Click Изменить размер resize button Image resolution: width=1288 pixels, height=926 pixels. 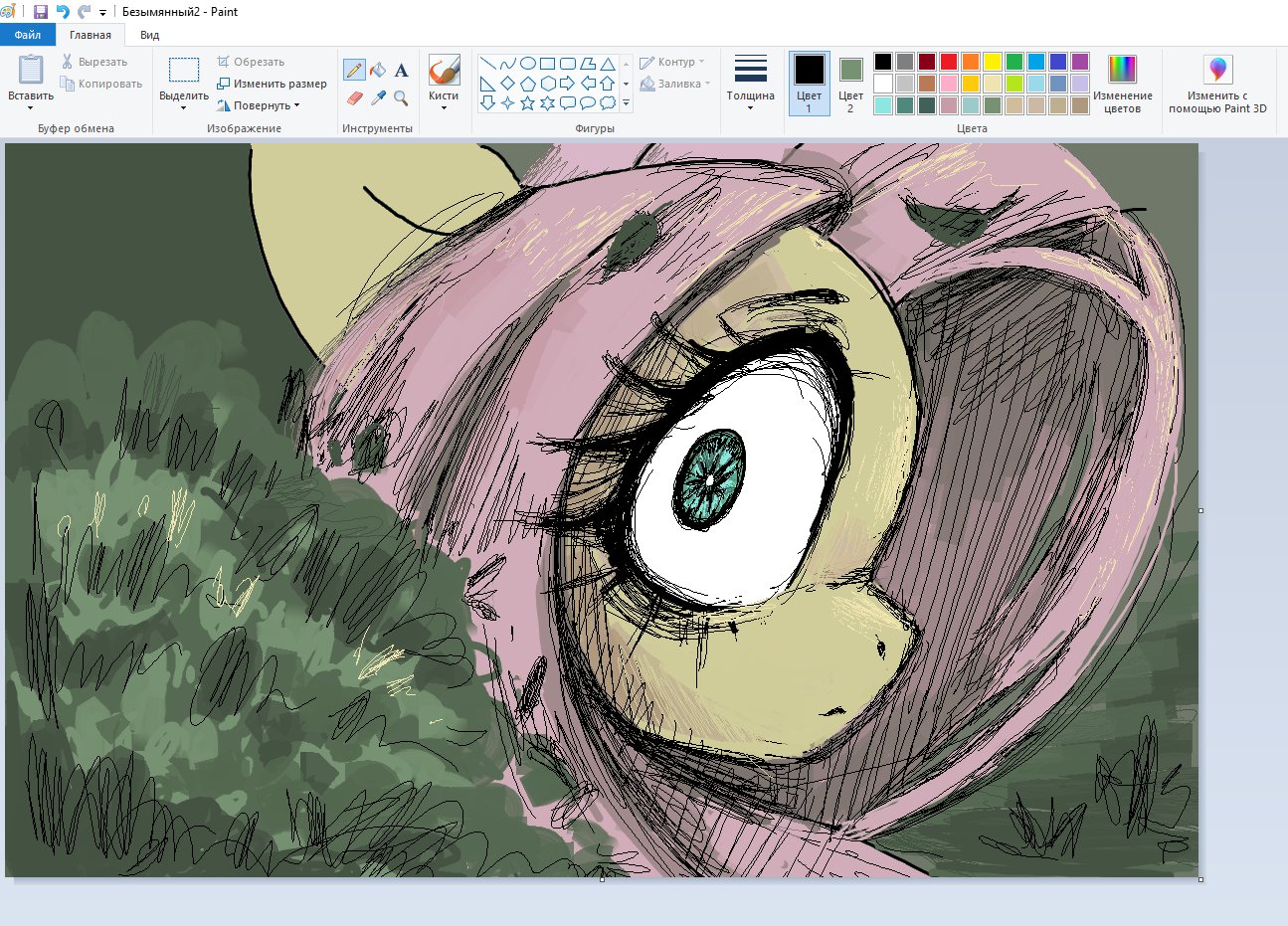click(x=272, y=84)
